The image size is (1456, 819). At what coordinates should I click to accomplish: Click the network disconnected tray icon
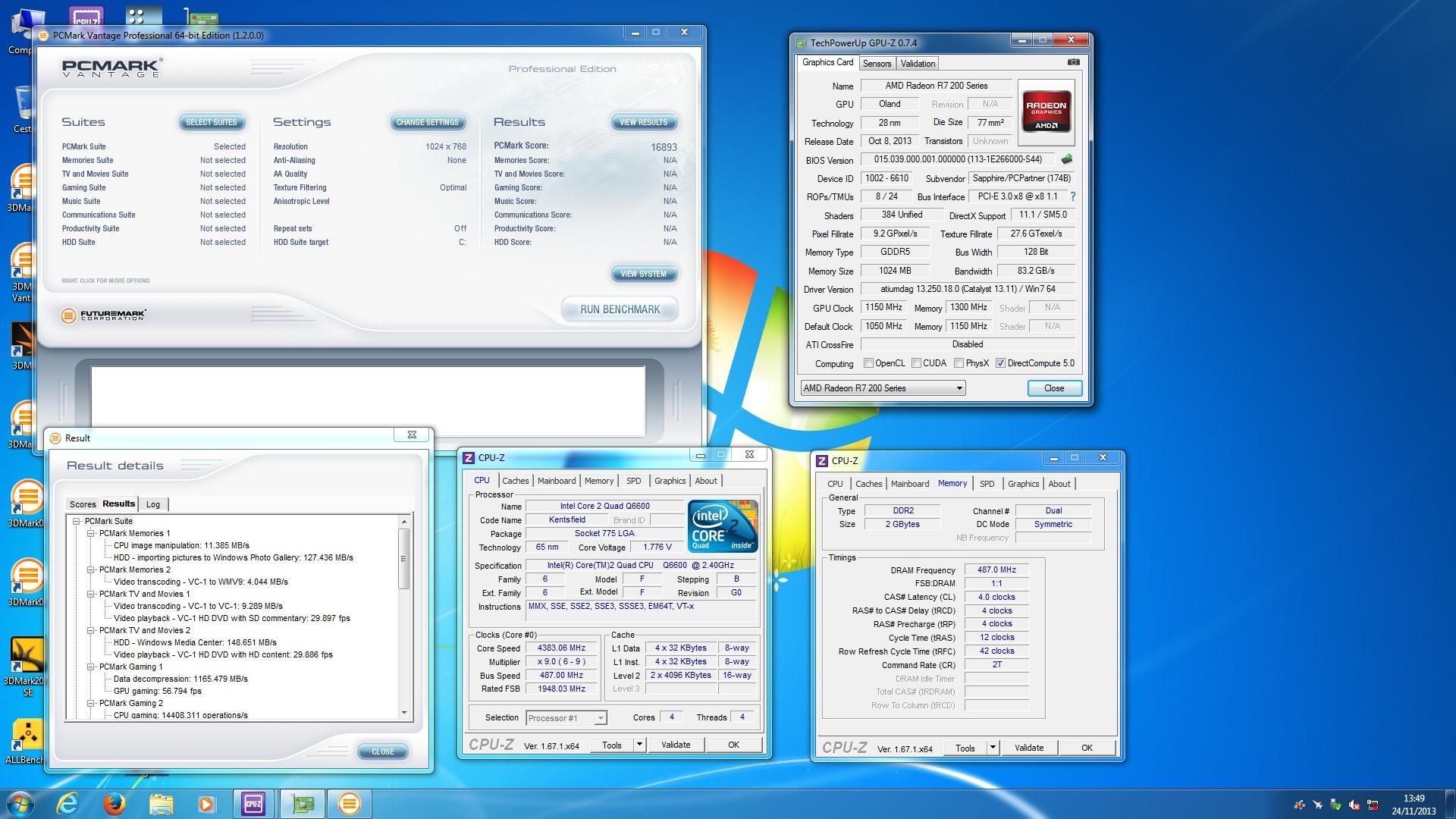click(1373, 805)
